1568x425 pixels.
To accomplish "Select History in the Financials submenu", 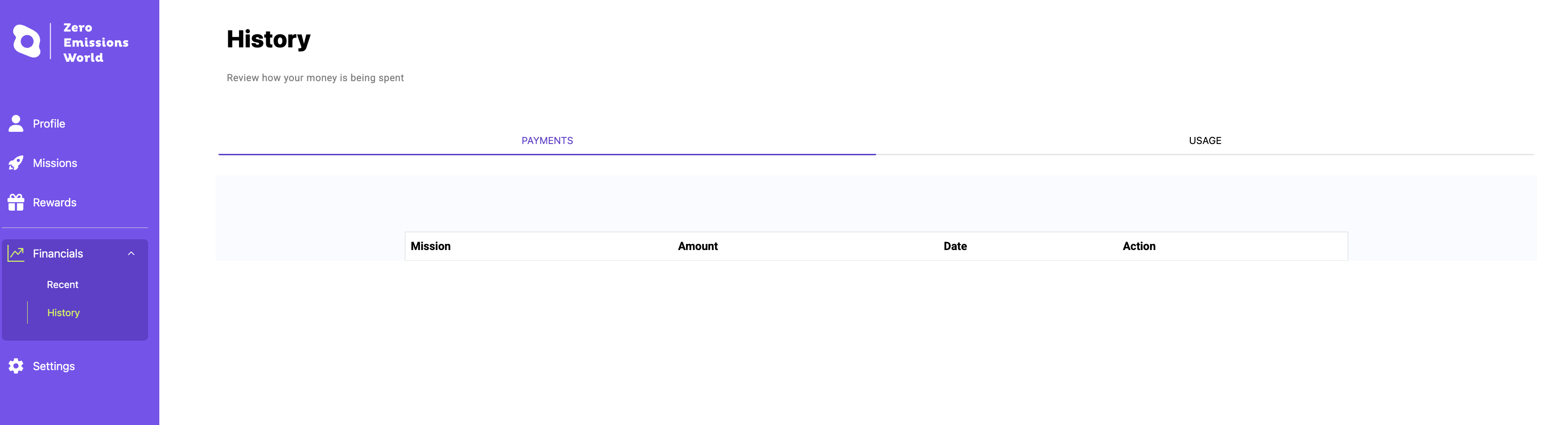I will click(63, 313).
